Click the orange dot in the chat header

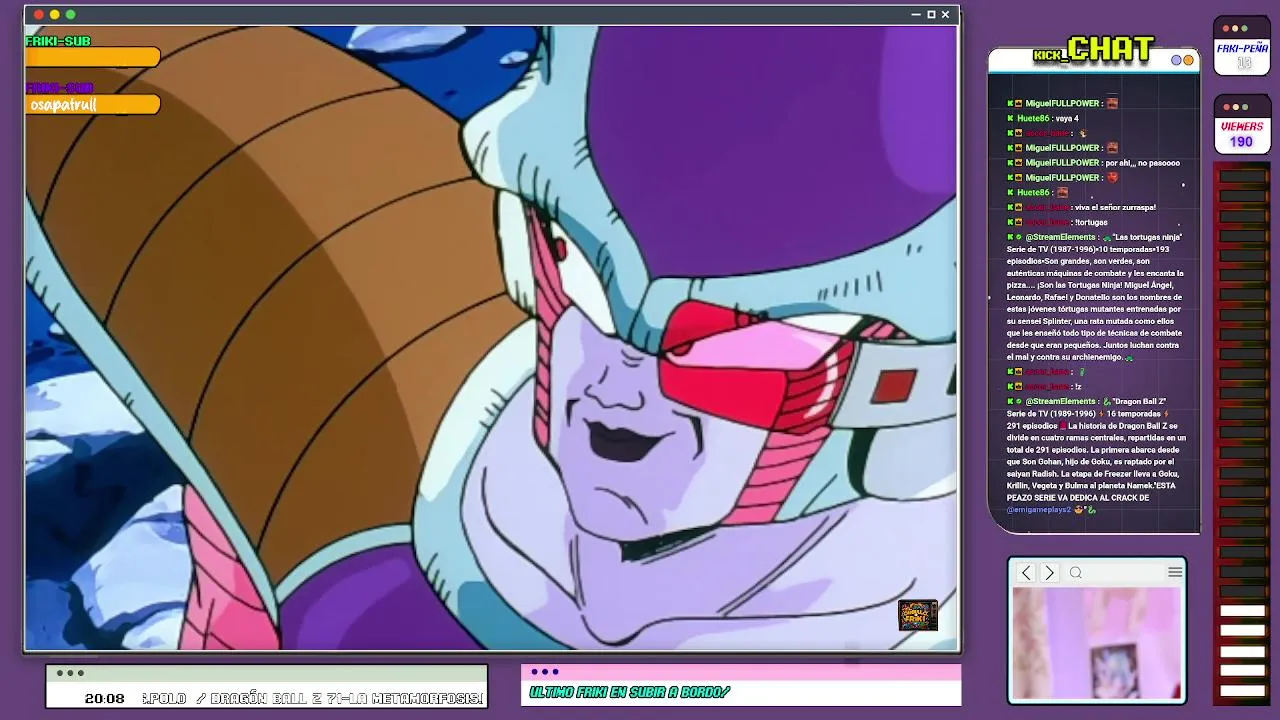(x=1188, y=60)
